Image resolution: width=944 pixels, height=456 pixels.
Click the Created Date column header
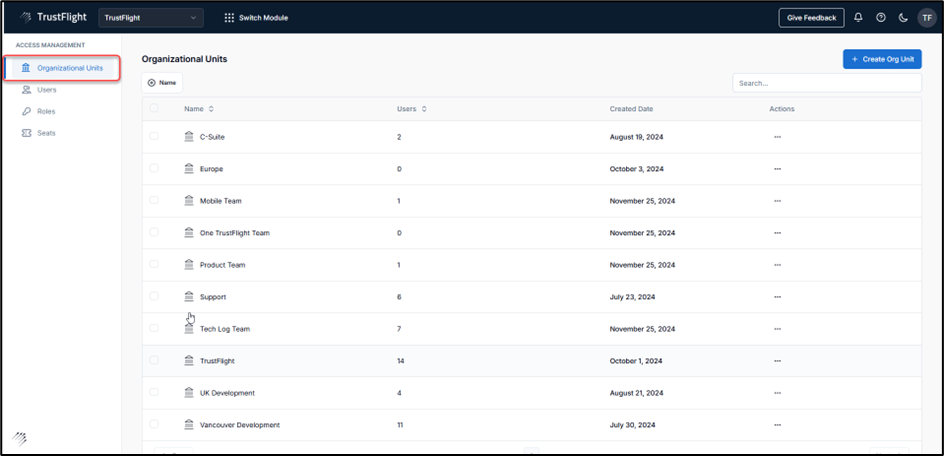[x=631, y=109]
